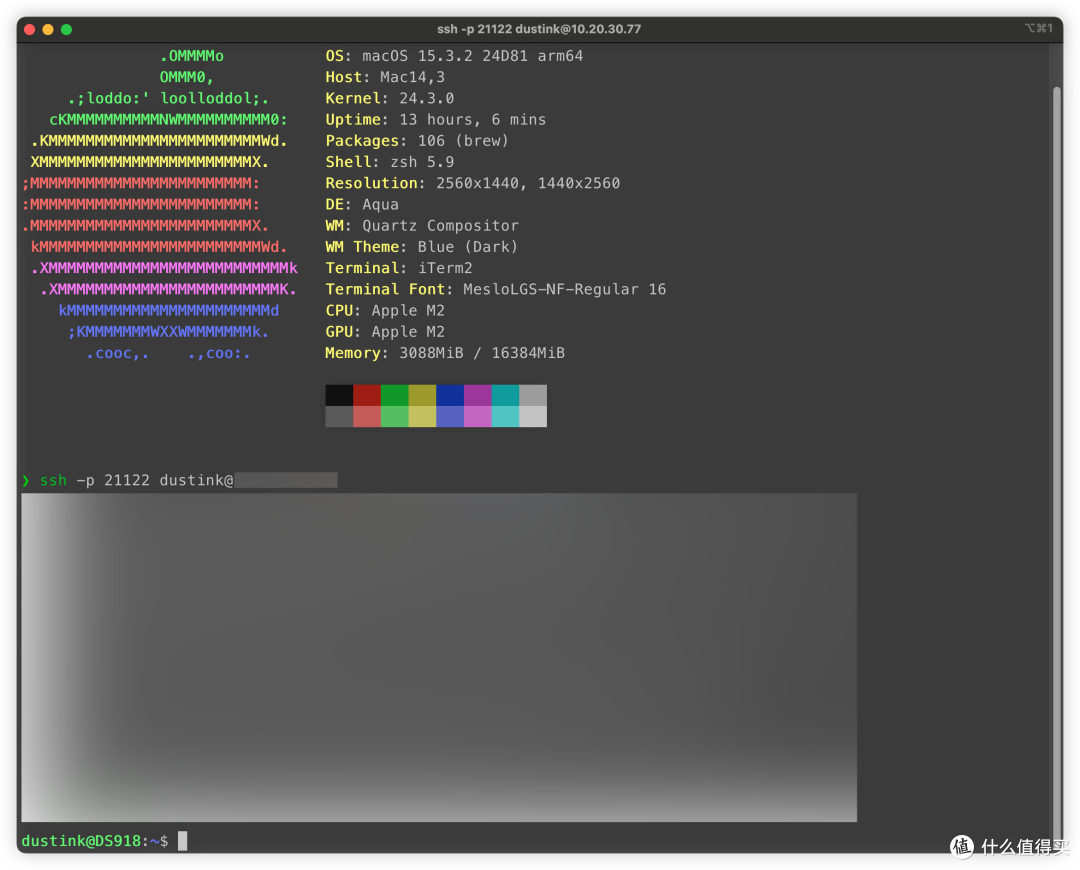Click the green prompt arrow before ssh command

pyautogui.click(x=26, y=481)
